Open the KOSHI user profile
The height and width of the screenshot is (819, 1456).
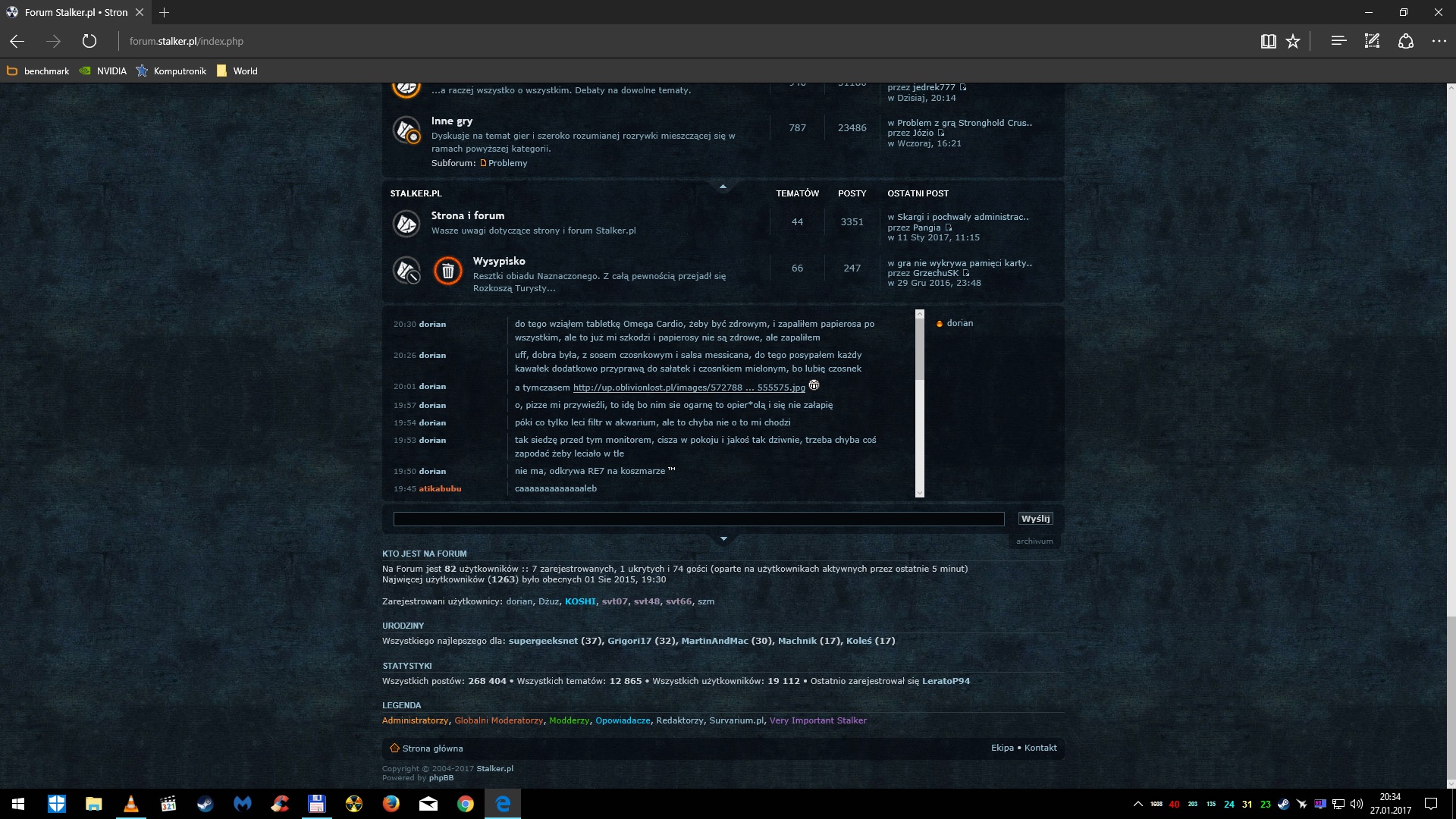(x=580, y=601)
